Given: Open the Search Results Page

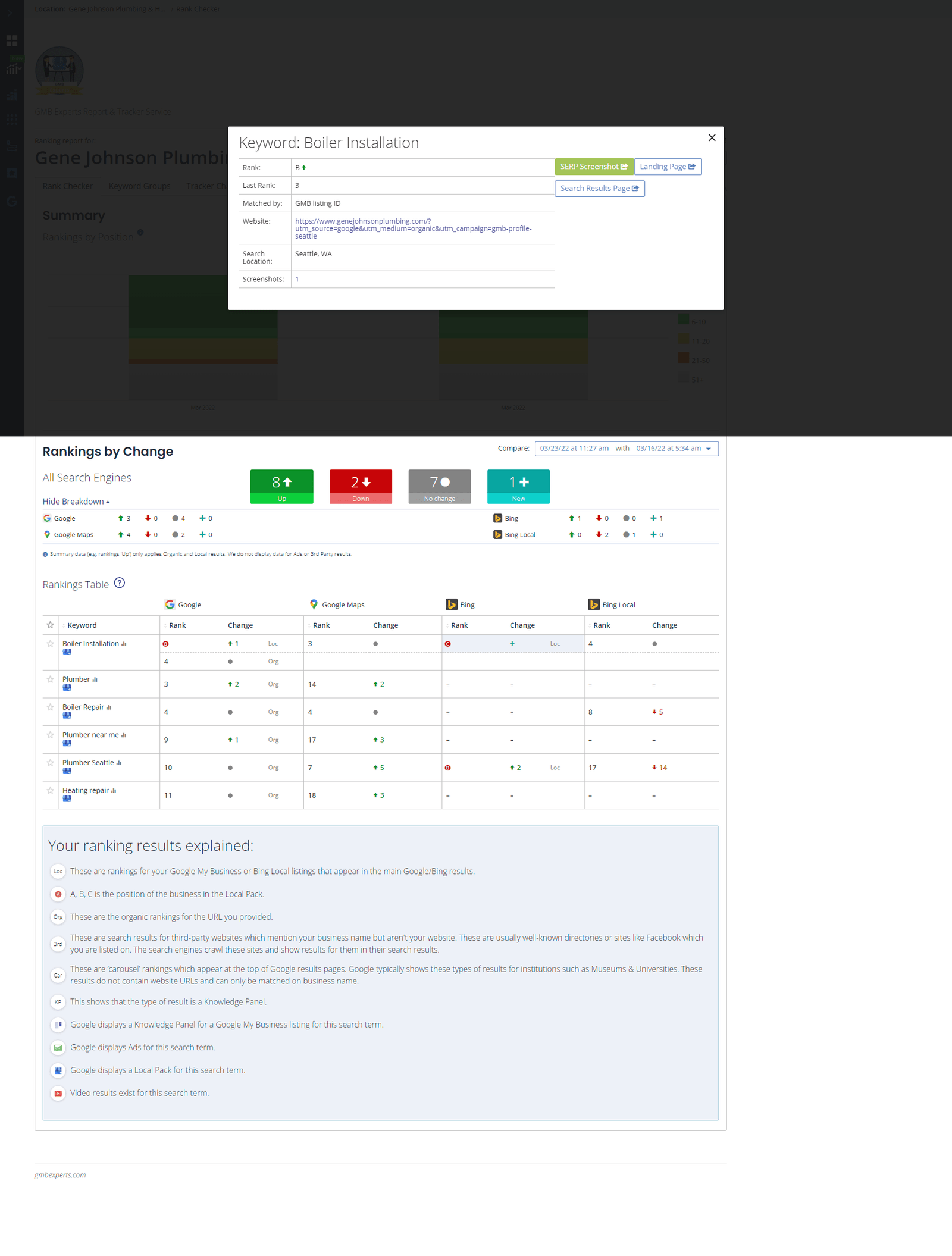Looking at the screenshot, I should point(600,188).
